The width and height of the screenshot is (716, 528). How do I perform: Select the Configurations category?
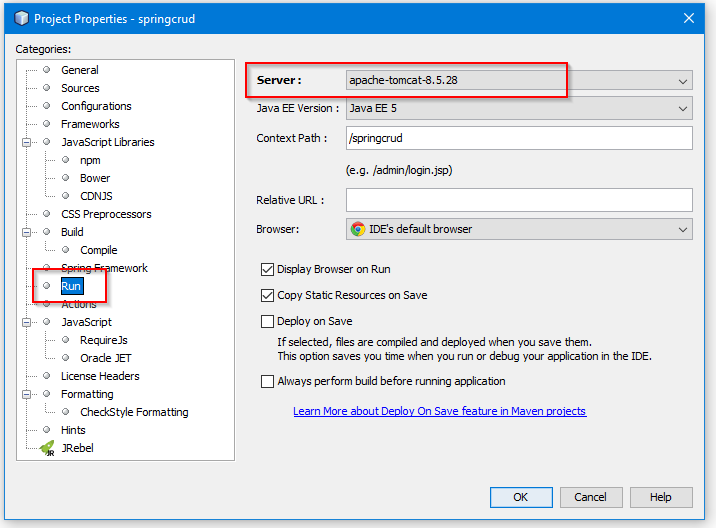[x=96, y=106]
